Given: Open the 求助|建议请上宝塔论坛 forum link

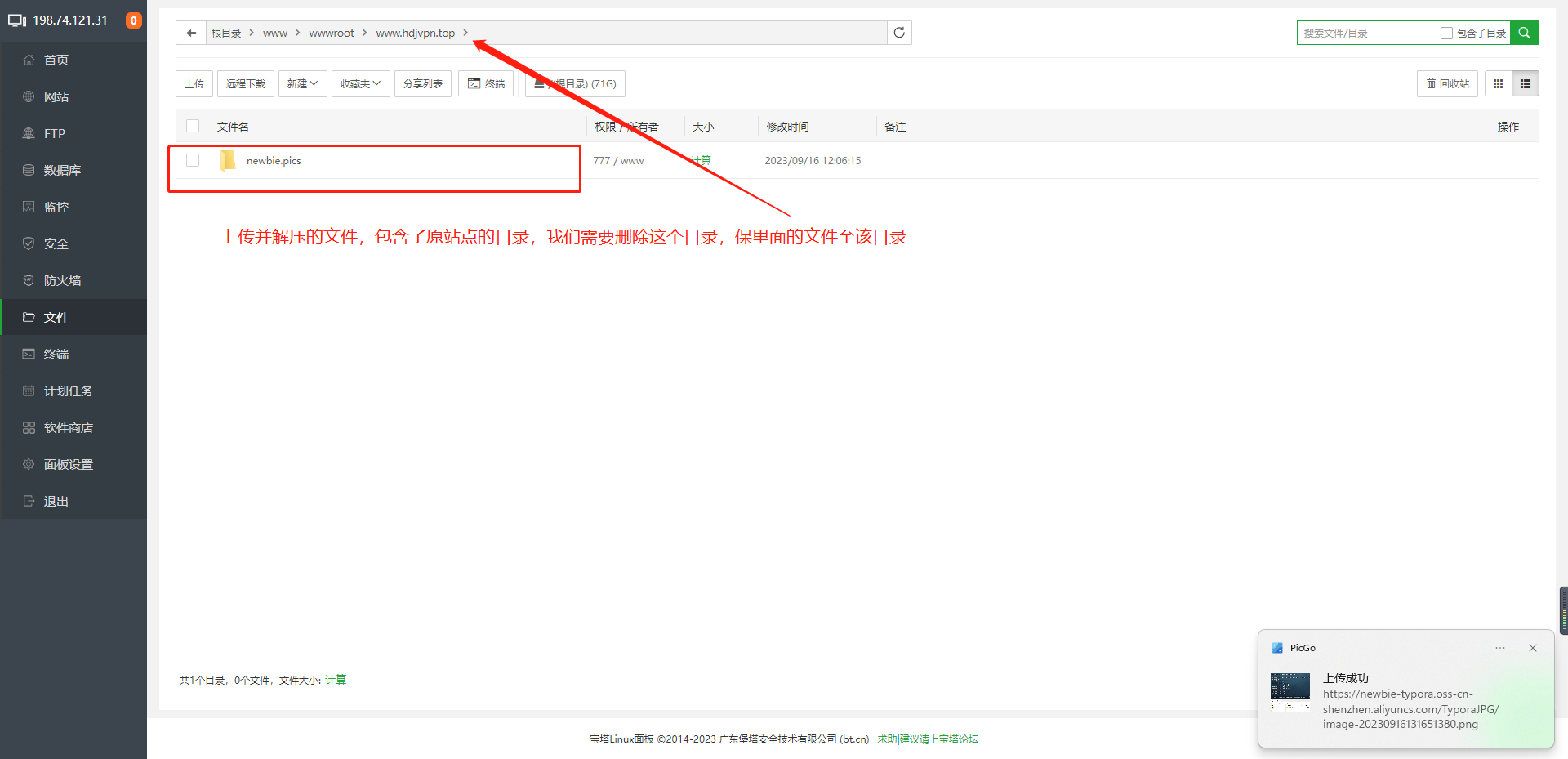Looking at the screenshot, I should 928,739.
